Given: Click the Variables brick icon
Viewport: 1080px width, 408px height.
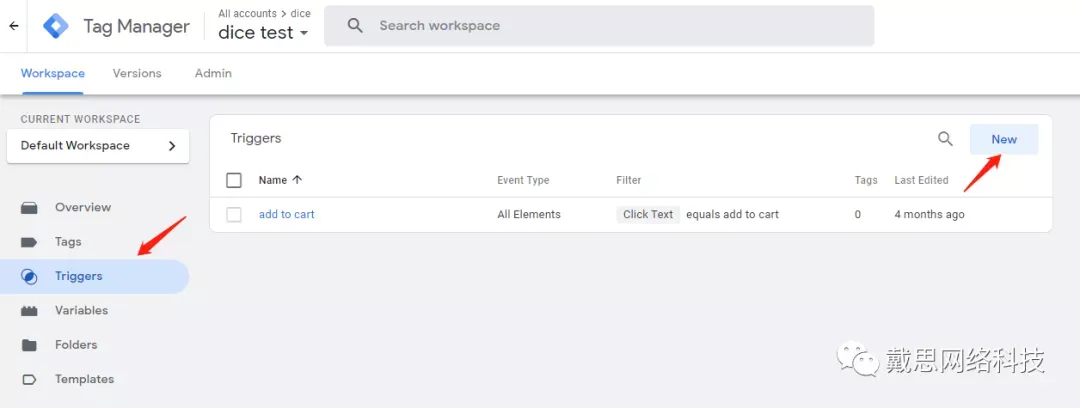Looking at the screenshot, I should coord(29,311).
